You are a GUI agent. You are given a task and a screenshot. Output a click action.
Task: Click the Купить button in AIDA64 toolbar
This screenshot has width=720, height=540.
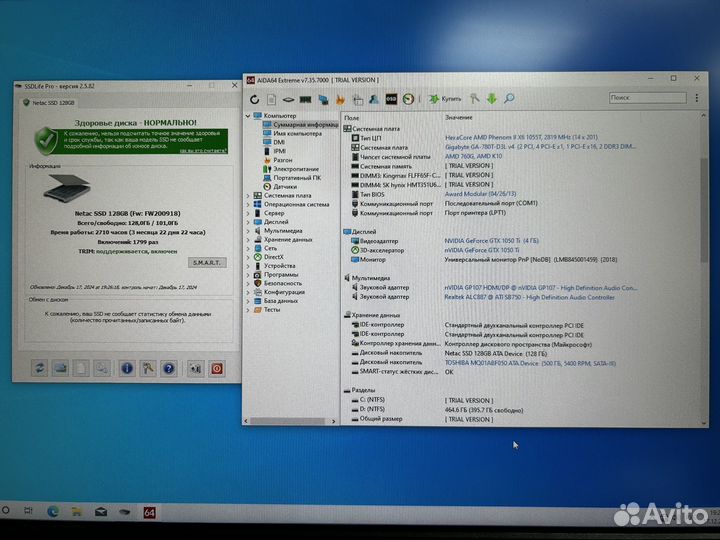[445, 98]
